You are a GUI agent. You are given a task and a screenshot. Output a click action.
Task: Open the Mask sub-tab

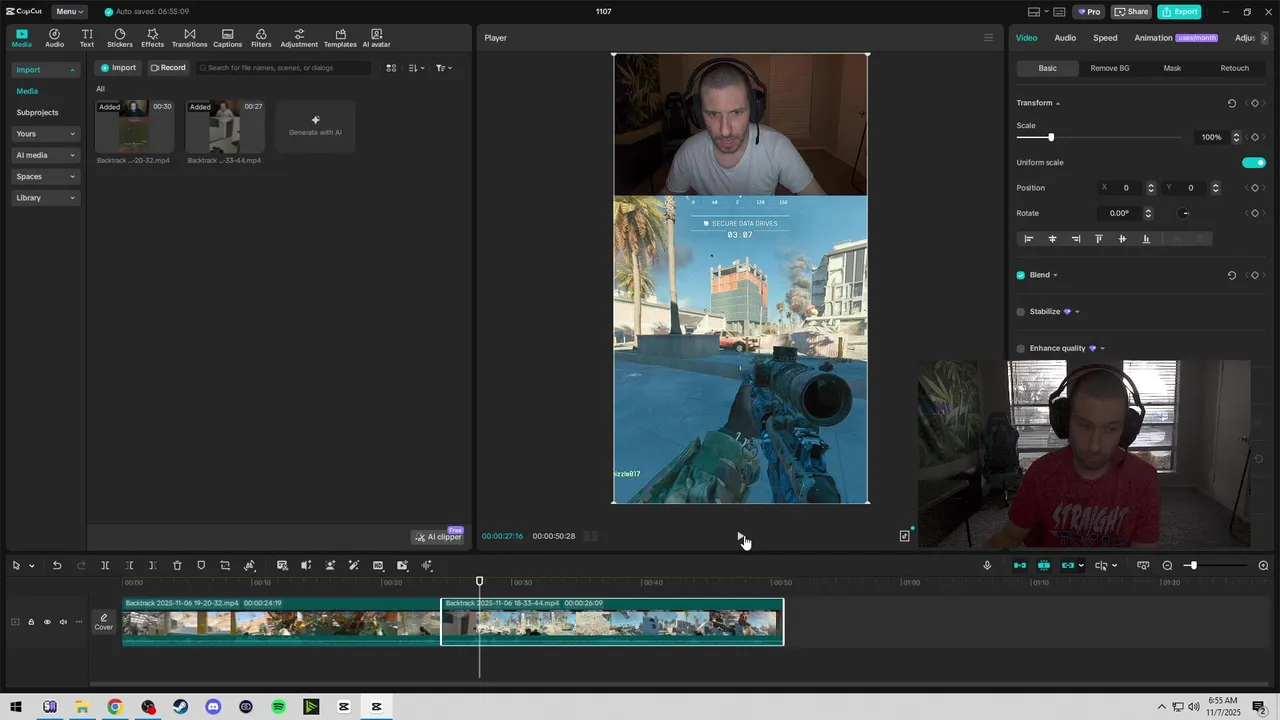coord(1172,68)
